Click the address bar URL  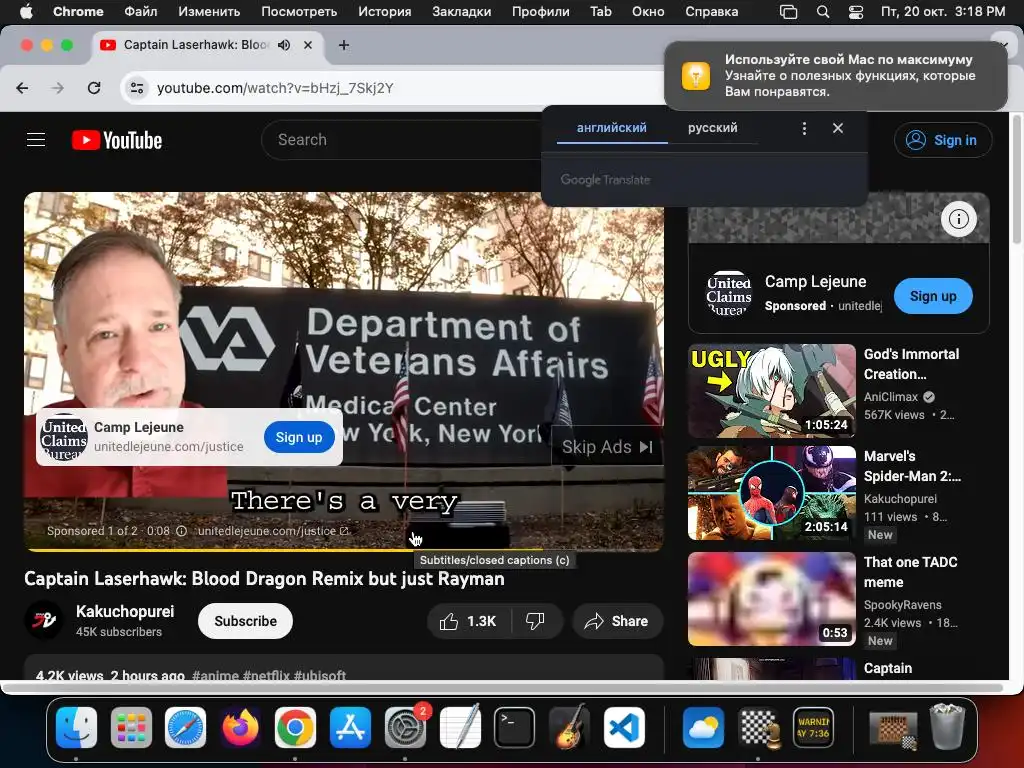(275, 88)
